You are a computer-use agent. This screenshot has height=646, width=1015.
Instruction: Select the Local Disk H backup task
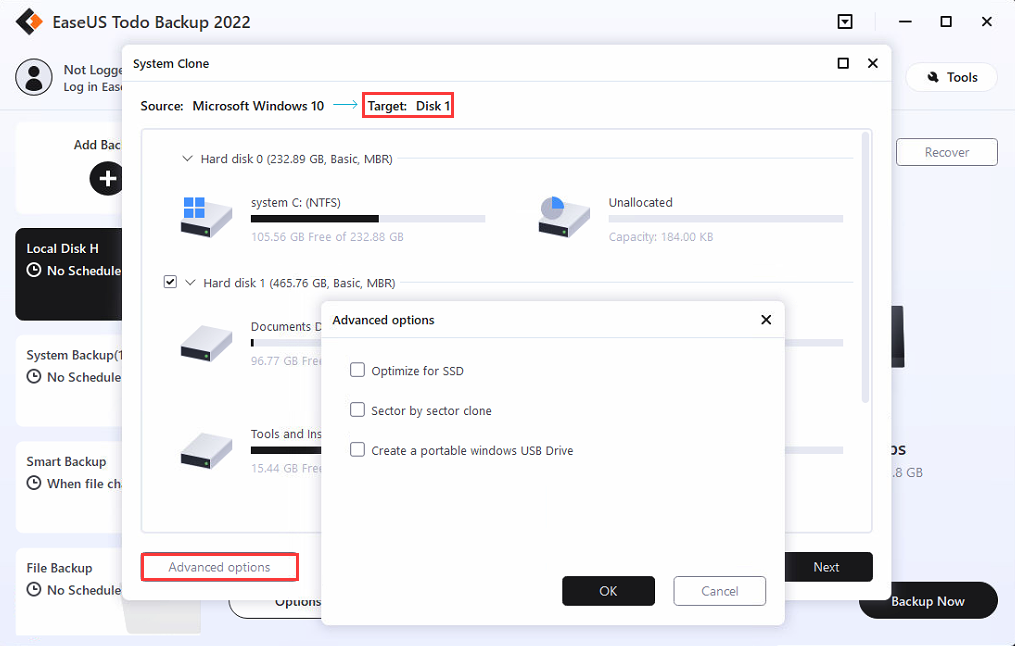click(x=69, y=274)
